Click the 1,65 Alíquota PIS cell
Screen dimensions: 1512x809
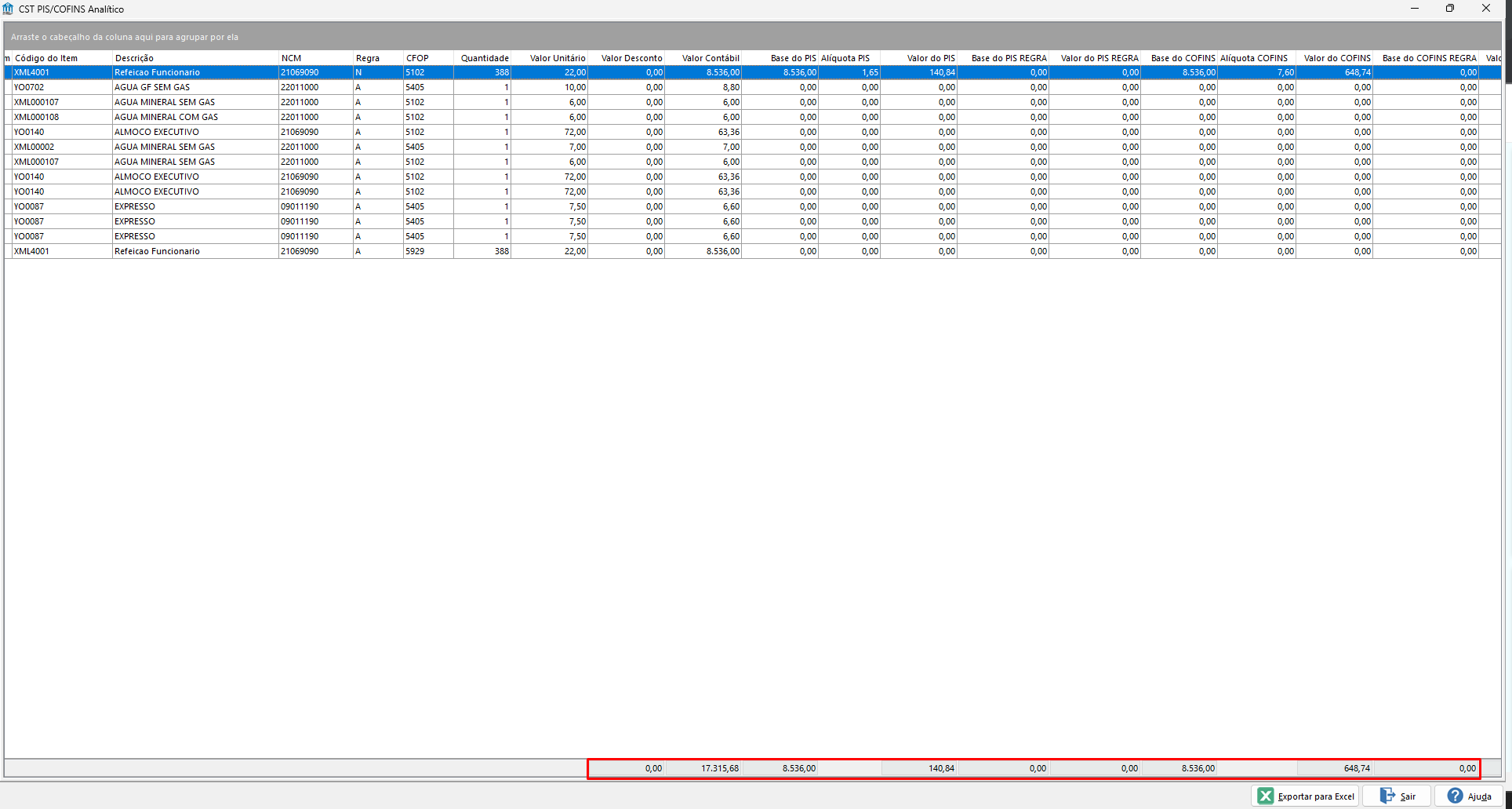point(849,72)
